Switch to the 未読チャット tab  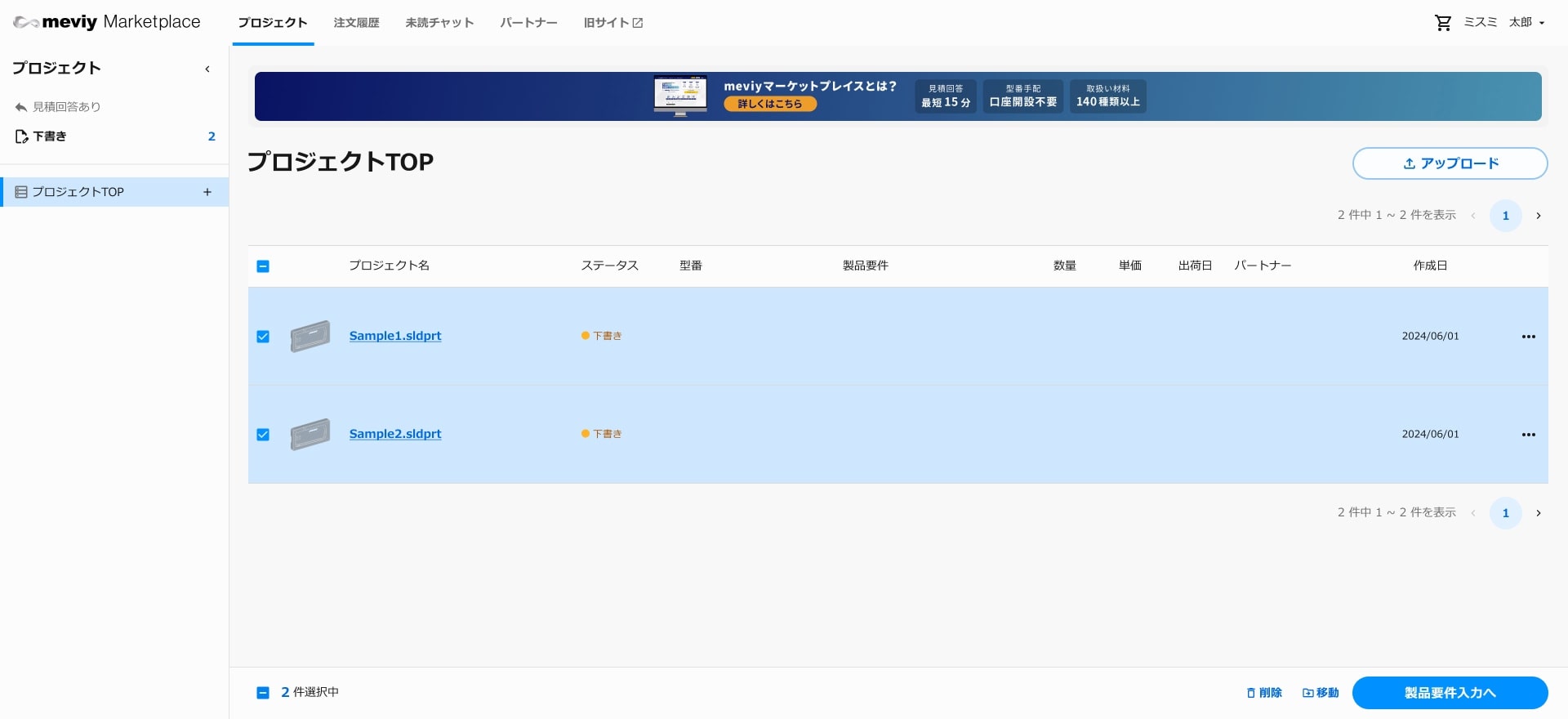point(440,22)
